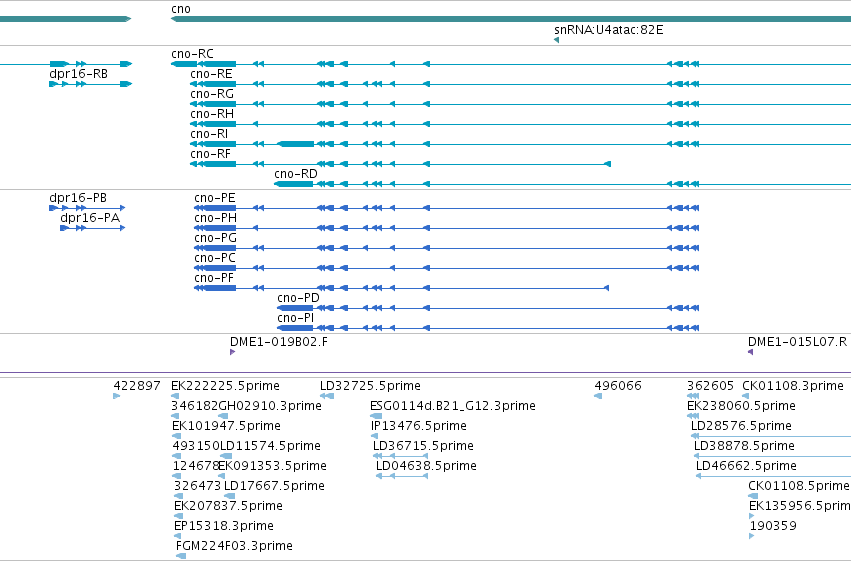
Task: Click the cno-RH transcript label
Action: tap(212, 114)
